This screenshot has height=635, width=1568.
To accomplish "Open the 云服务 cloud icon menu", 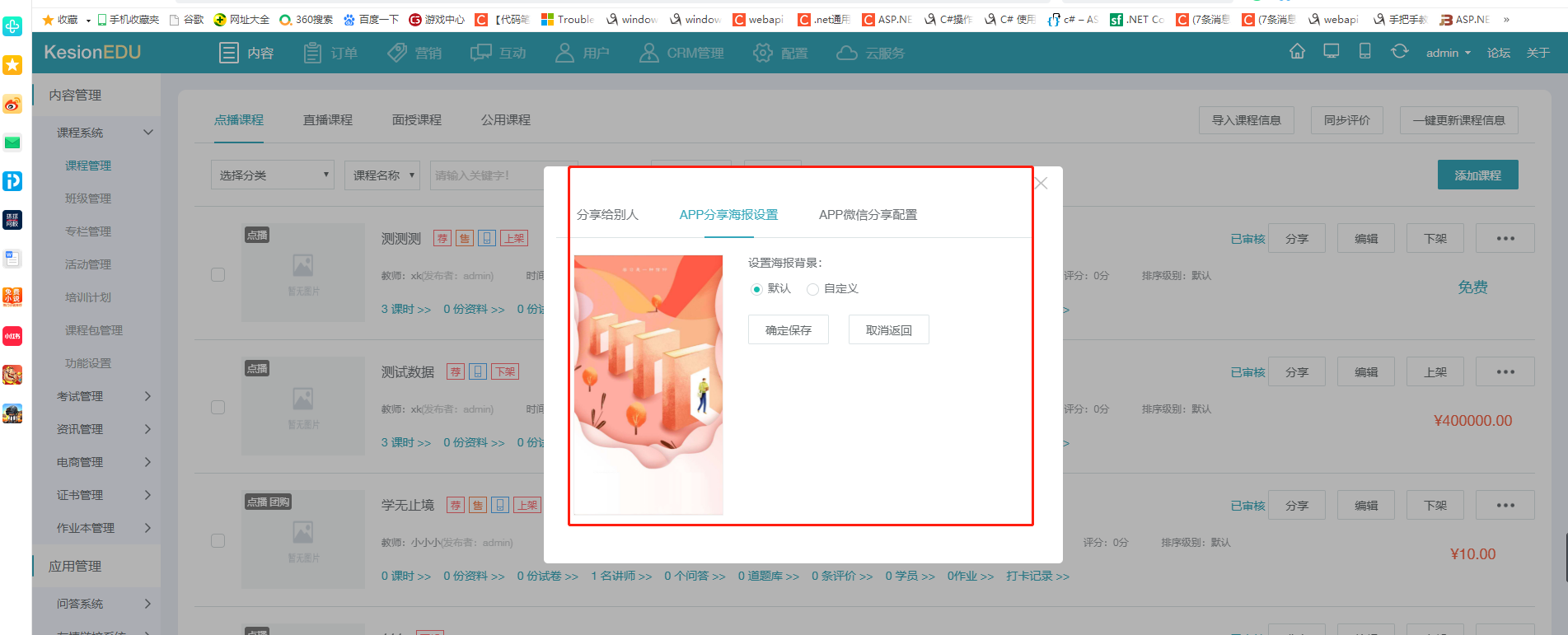I will click(846, 54).
